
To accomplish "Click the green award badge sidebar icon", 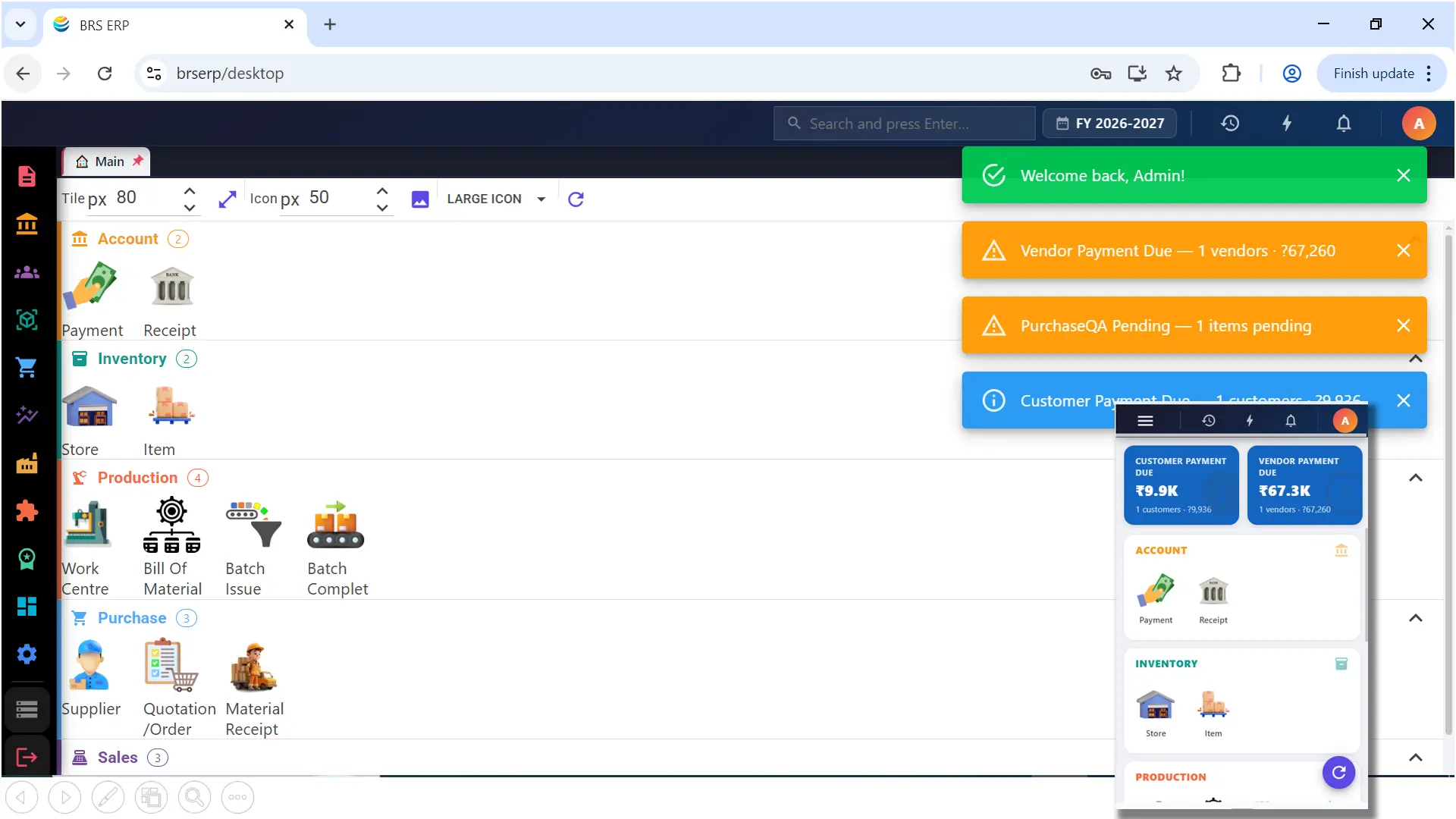I will (x=27, y=559).
